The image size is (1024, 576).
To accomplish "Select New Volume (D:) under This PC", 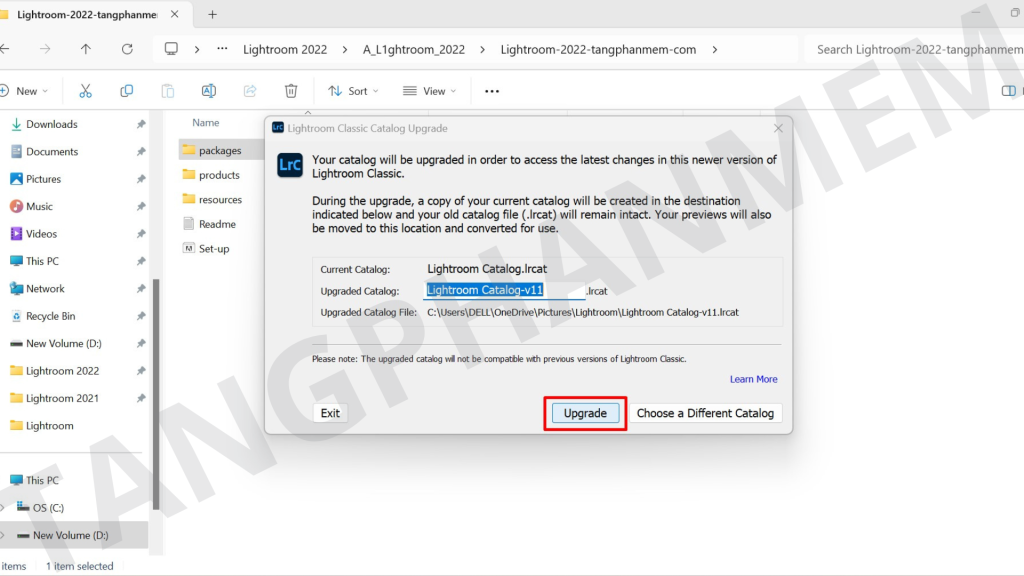I will tap(70, 535).
